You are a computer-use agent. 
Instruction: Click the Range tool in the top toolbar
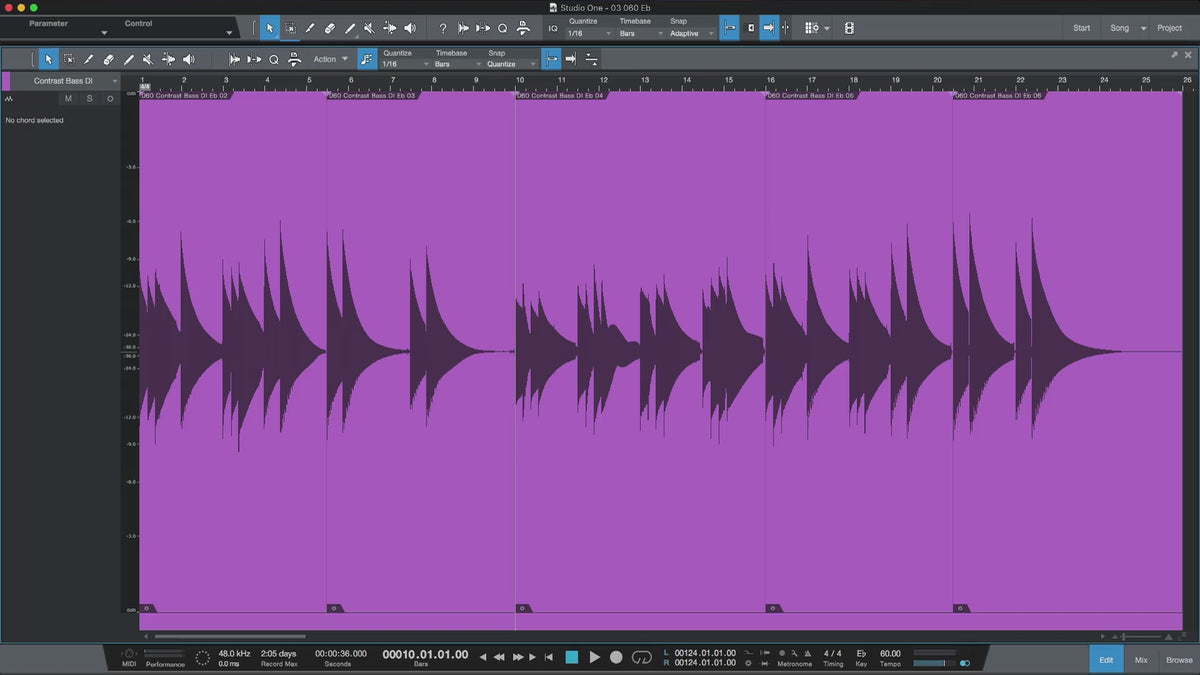click(290, 28)
